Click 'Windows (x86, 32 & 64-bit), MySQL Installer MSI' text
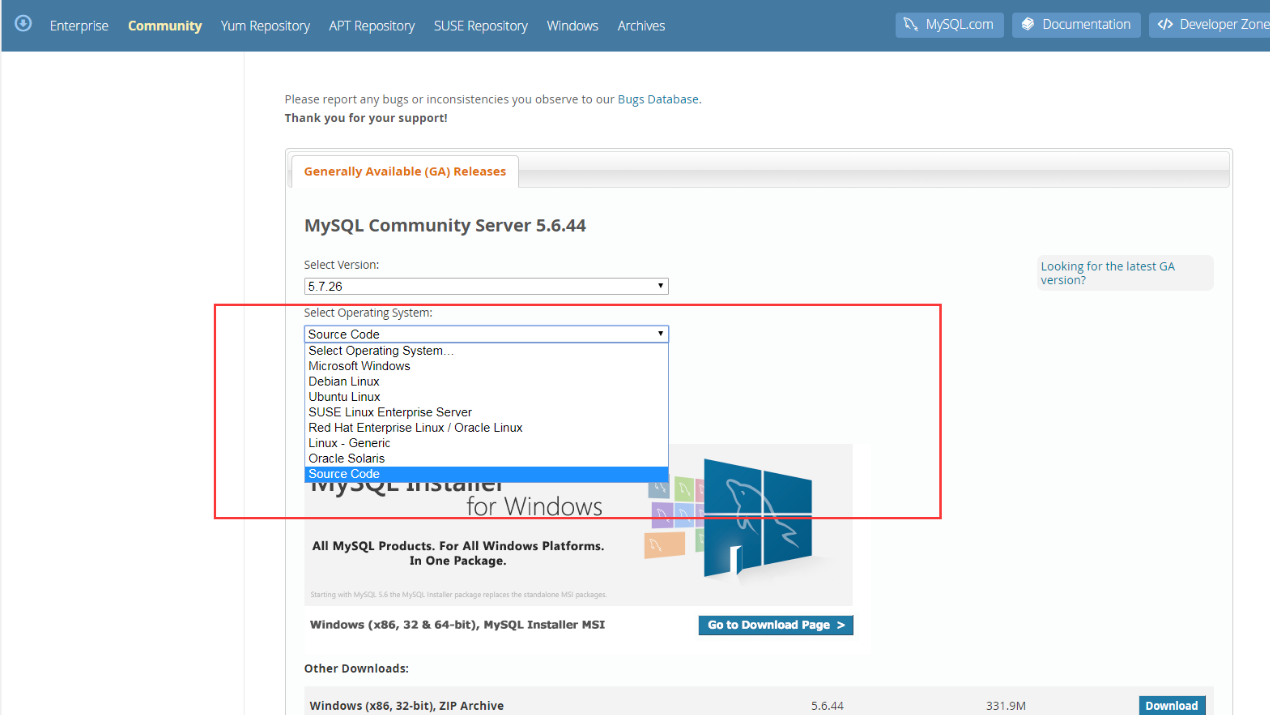Screen dimensions: 1270x715 pos(457,625)
